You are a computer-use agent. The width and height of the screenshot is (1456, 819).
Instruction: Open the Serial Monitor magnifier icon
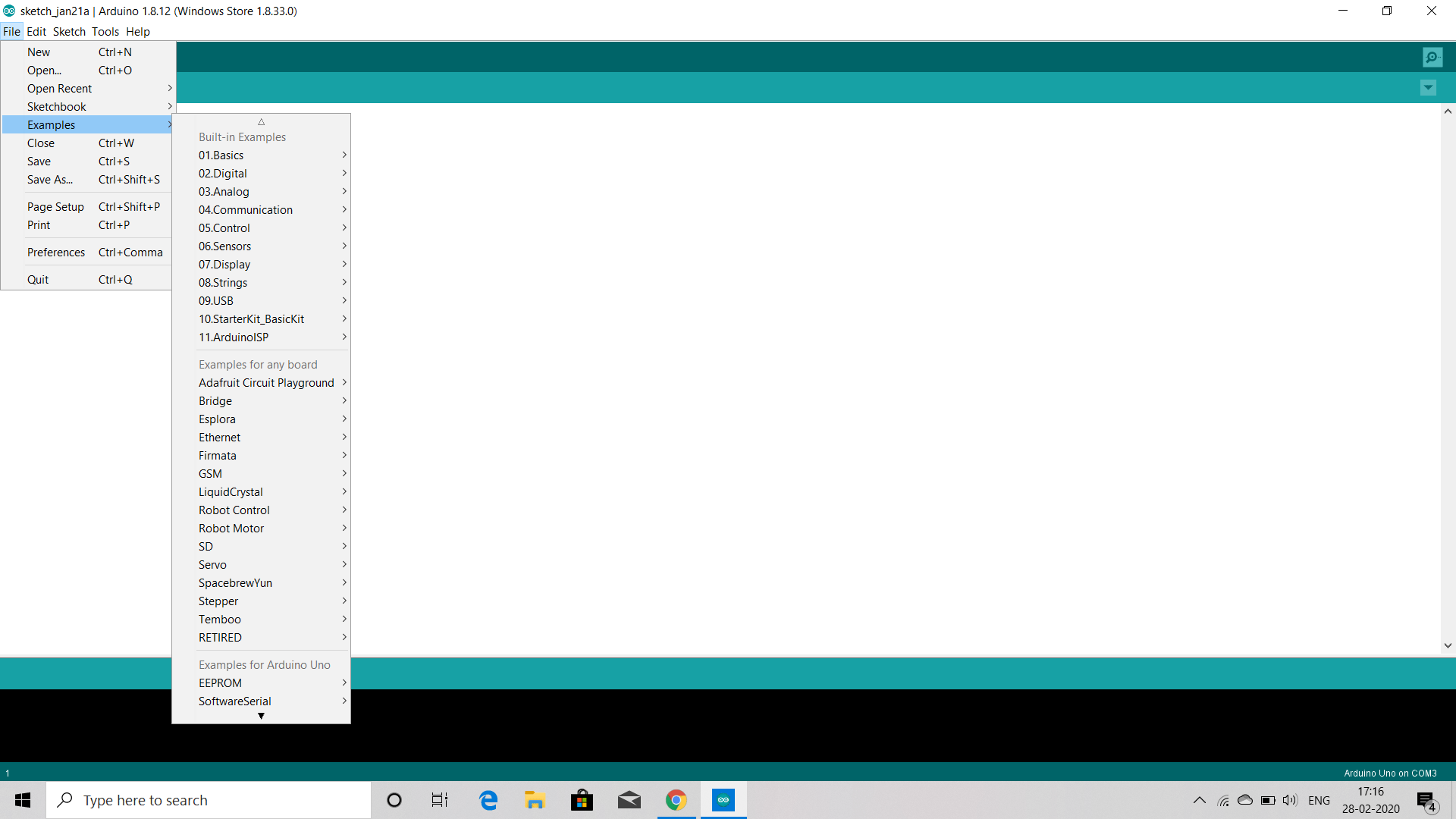(x=1432, y=57)
